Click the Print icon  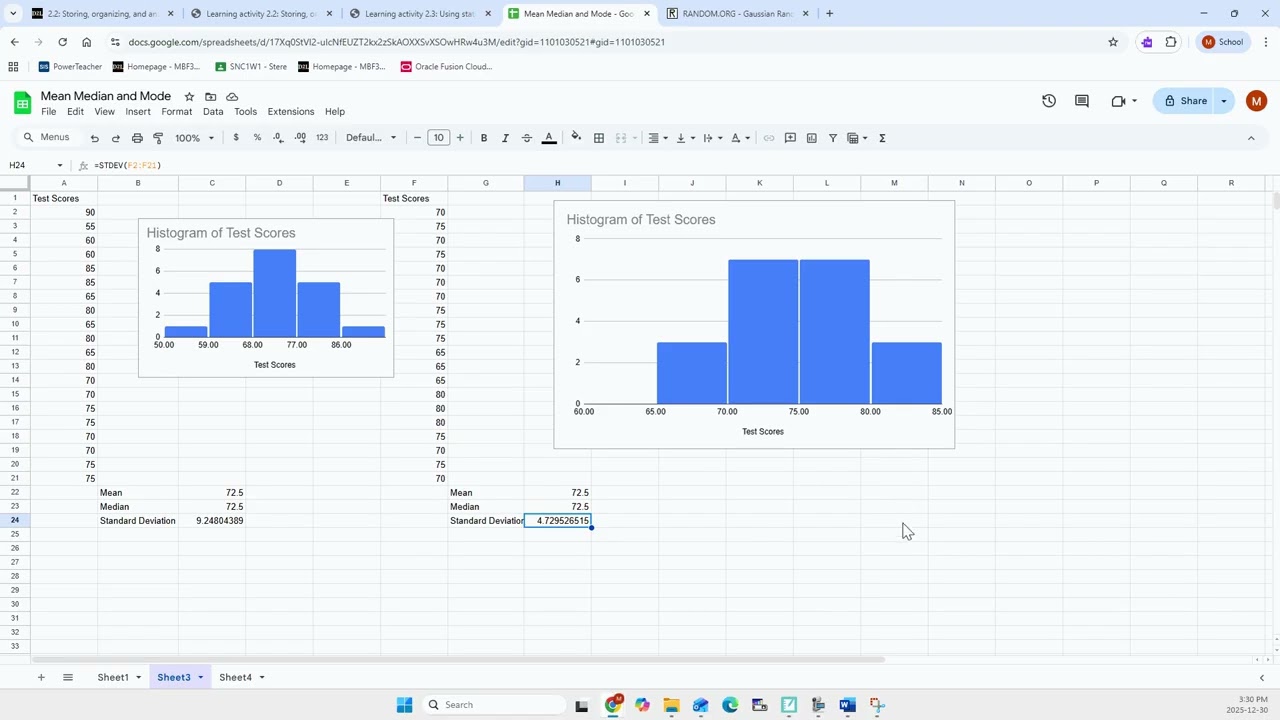pyautogui.click(x=137, y=138)
